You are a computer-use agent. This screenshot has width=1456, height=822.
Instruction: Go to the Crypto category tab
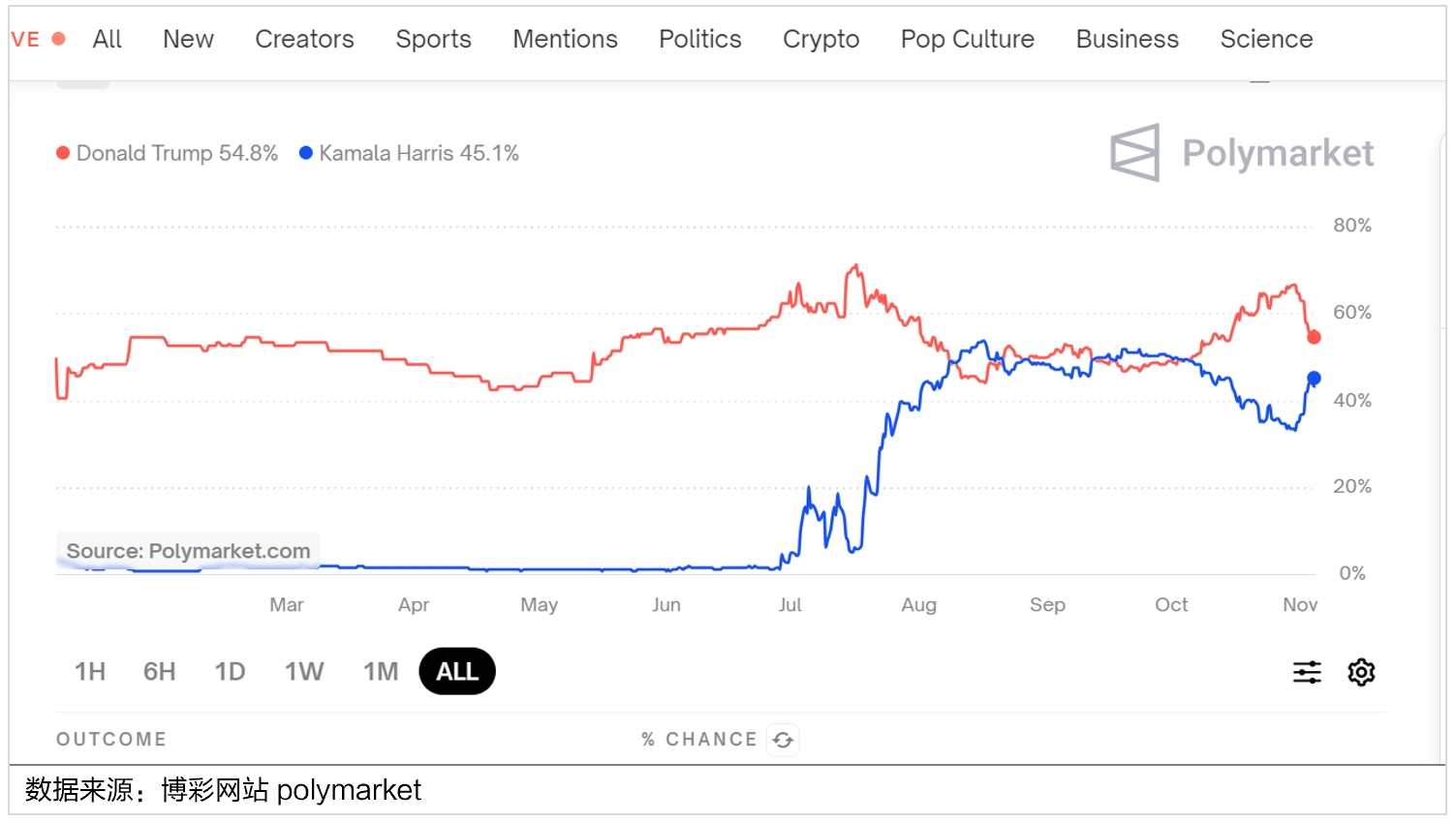(821, 40)
